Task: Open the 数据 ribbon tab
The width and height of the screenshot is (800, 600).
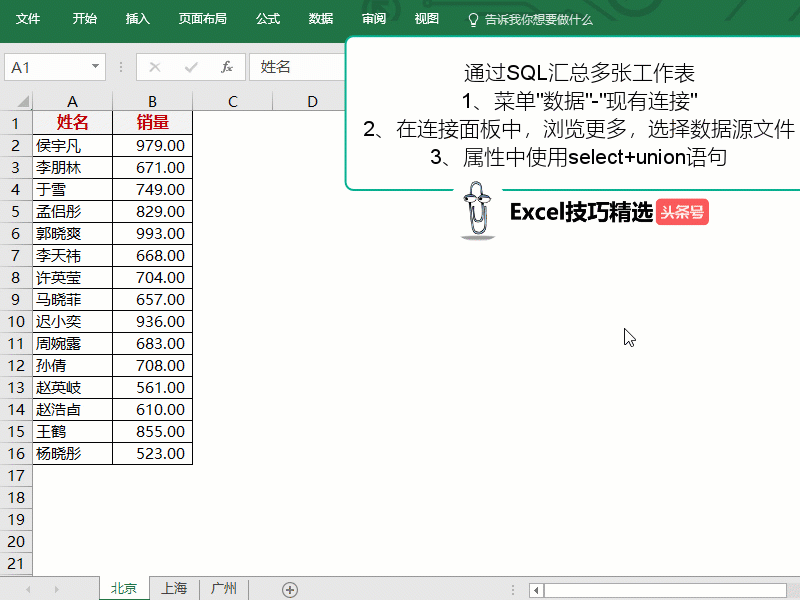Action: (321, 19)
